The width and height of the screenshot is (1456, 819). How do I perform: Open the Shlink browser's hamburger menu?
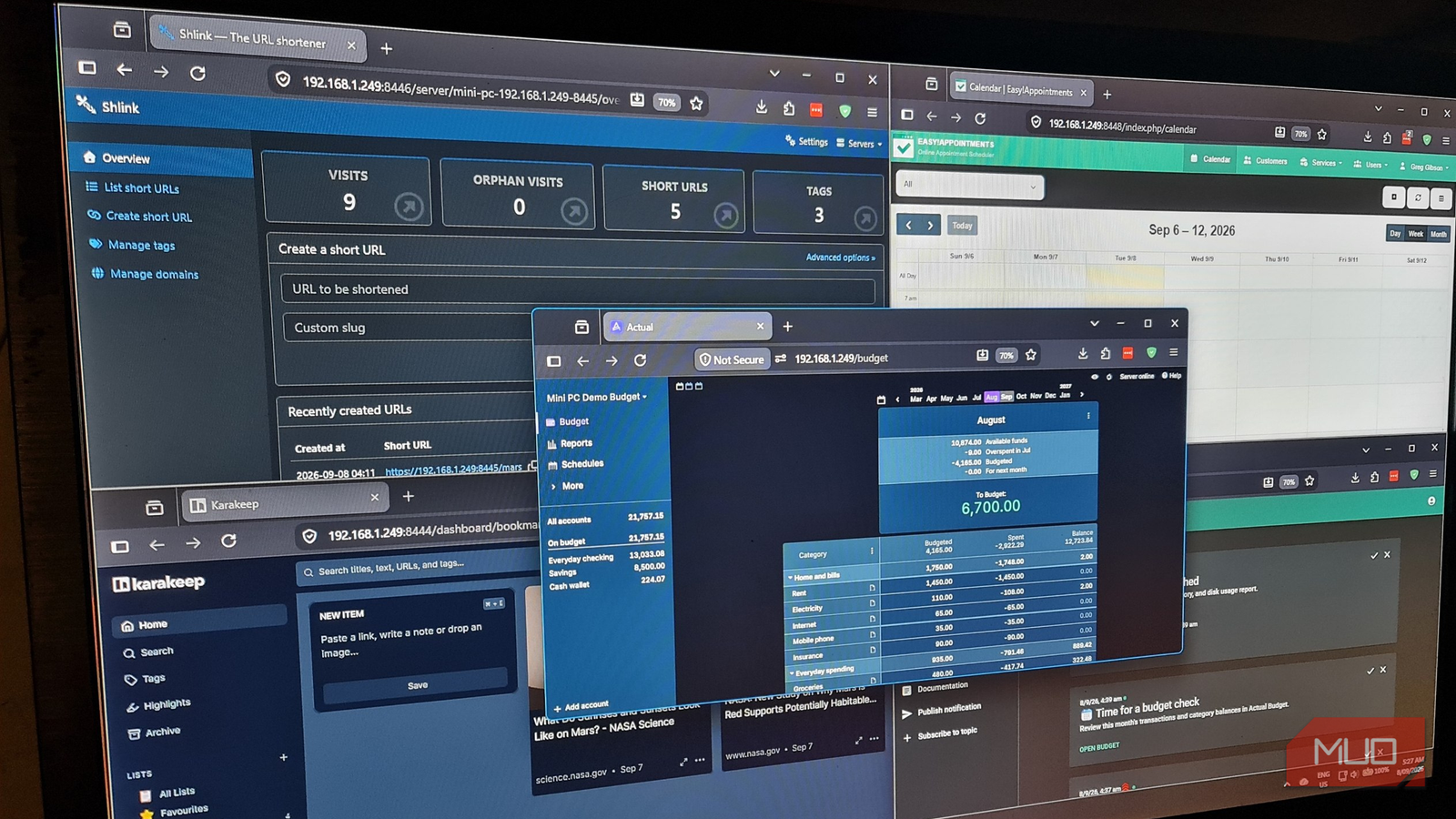coord(872,112)
